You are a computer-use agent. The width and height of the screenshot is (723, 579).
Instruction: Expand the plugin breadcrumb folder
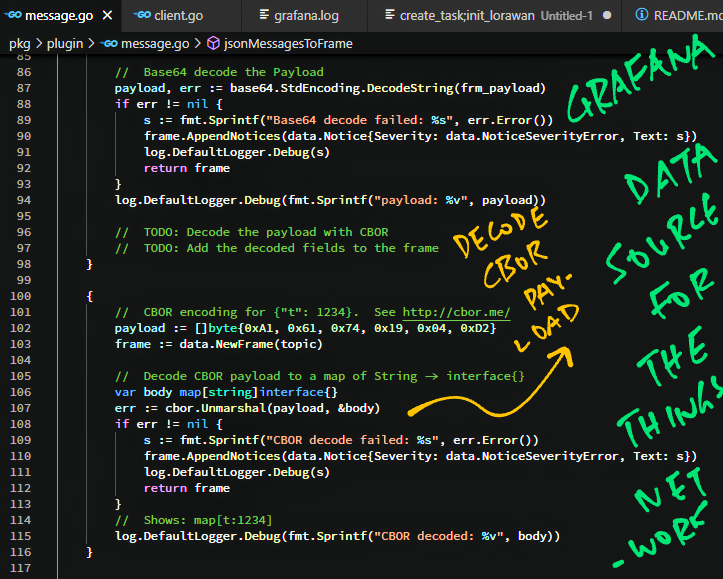pyautogui.click(x=65, y=44)
